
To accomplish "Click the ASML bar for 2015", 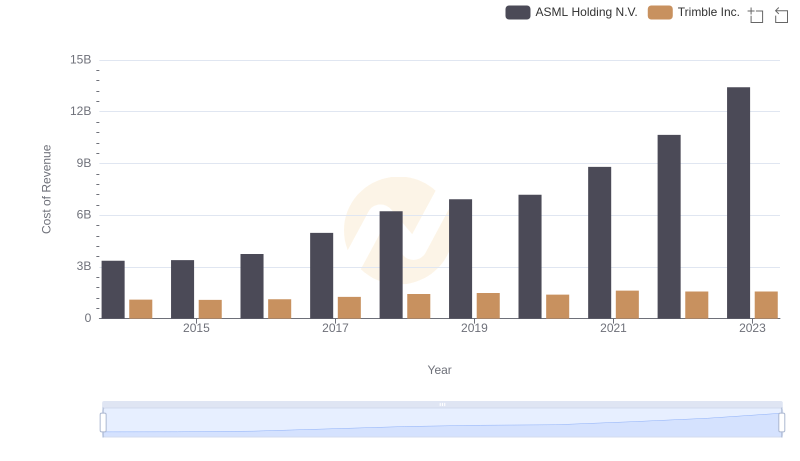I will (183, 289).
